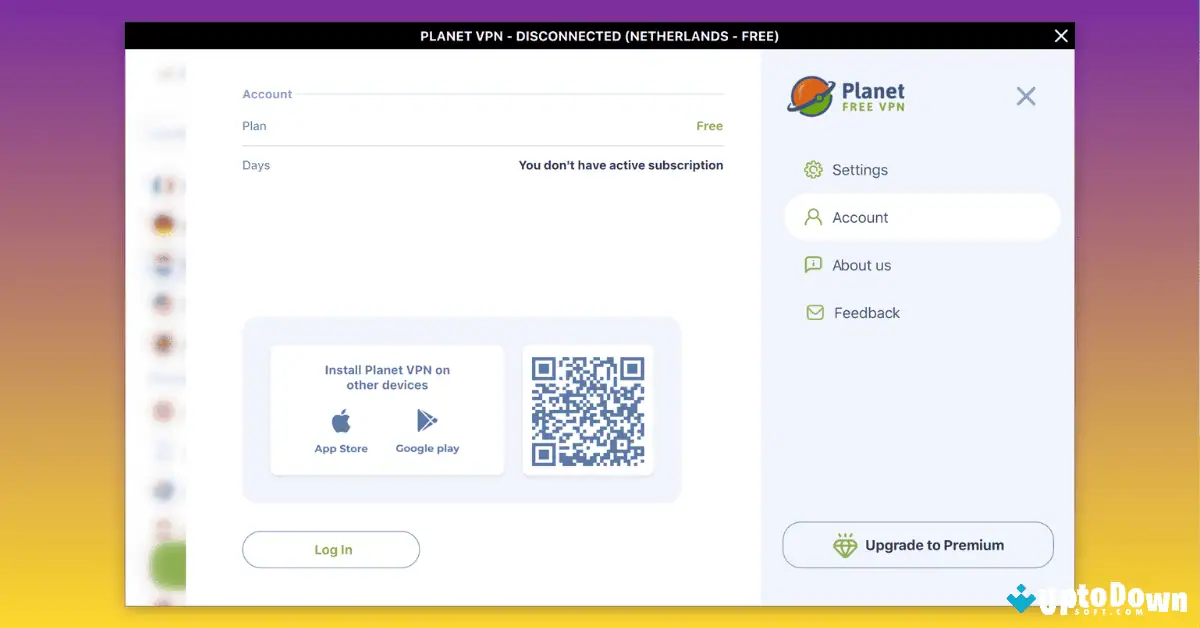Click Upgrade to Premium
Viewport: 1200px width, 628px height.
tap(917, 545)
